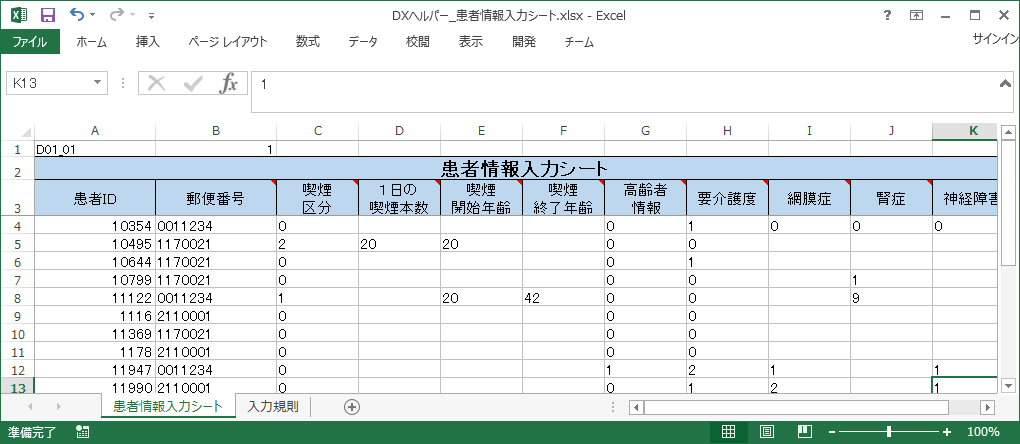Click the zoom slider handle
This screenshot has width=1020, height=444.
coord(889,432)
